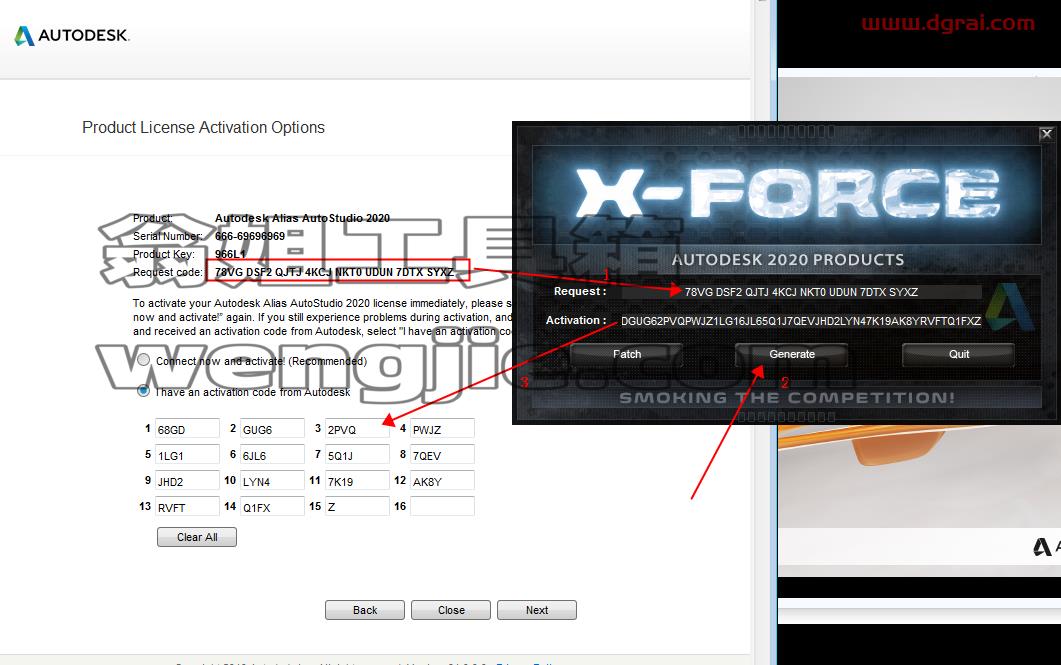
Task: Click the Generate button
Action: (792, 354)
